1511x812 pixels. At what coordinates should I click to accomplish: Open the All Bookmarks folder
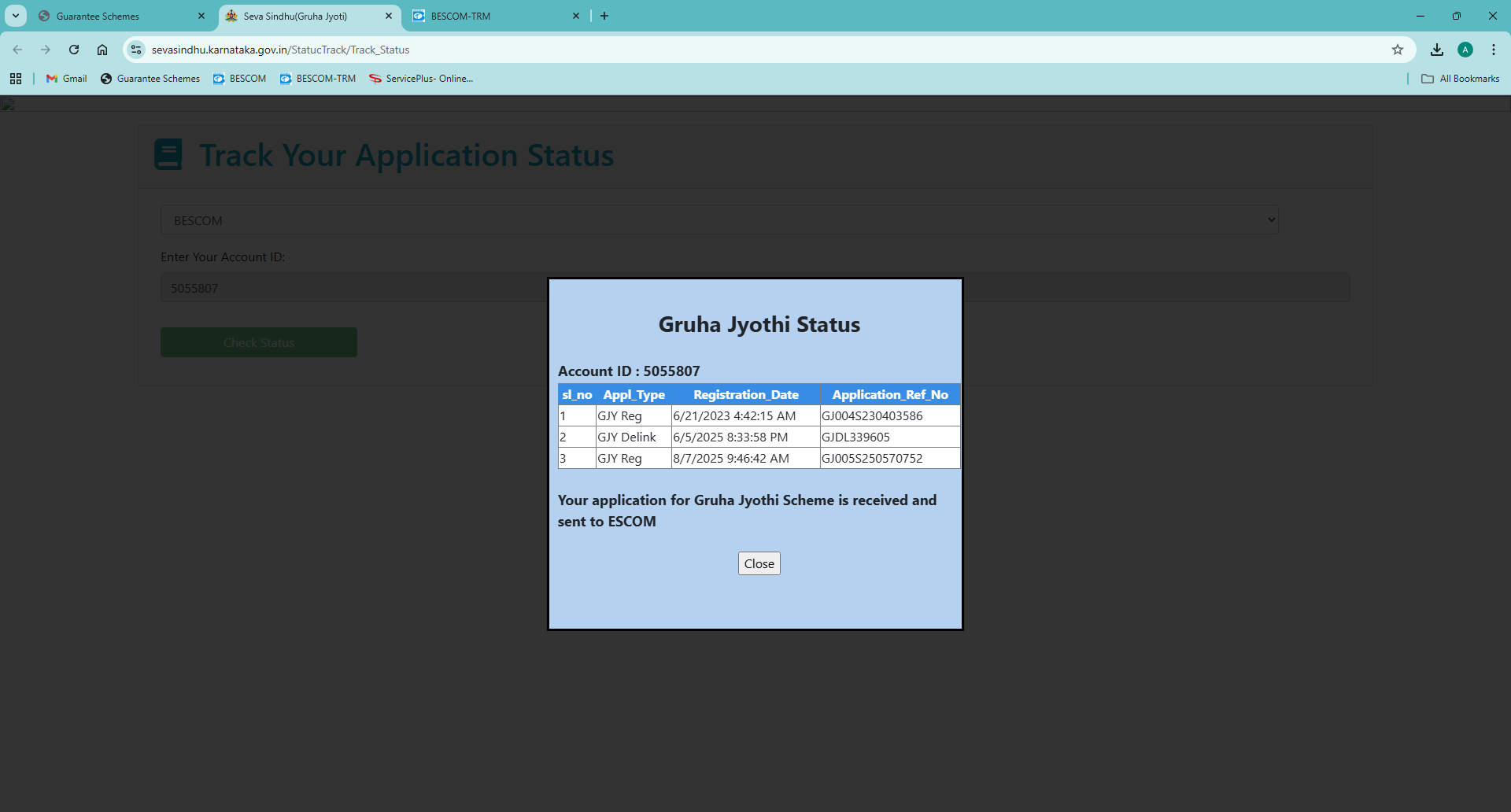pyautogui.click(x=1460, y=79)
